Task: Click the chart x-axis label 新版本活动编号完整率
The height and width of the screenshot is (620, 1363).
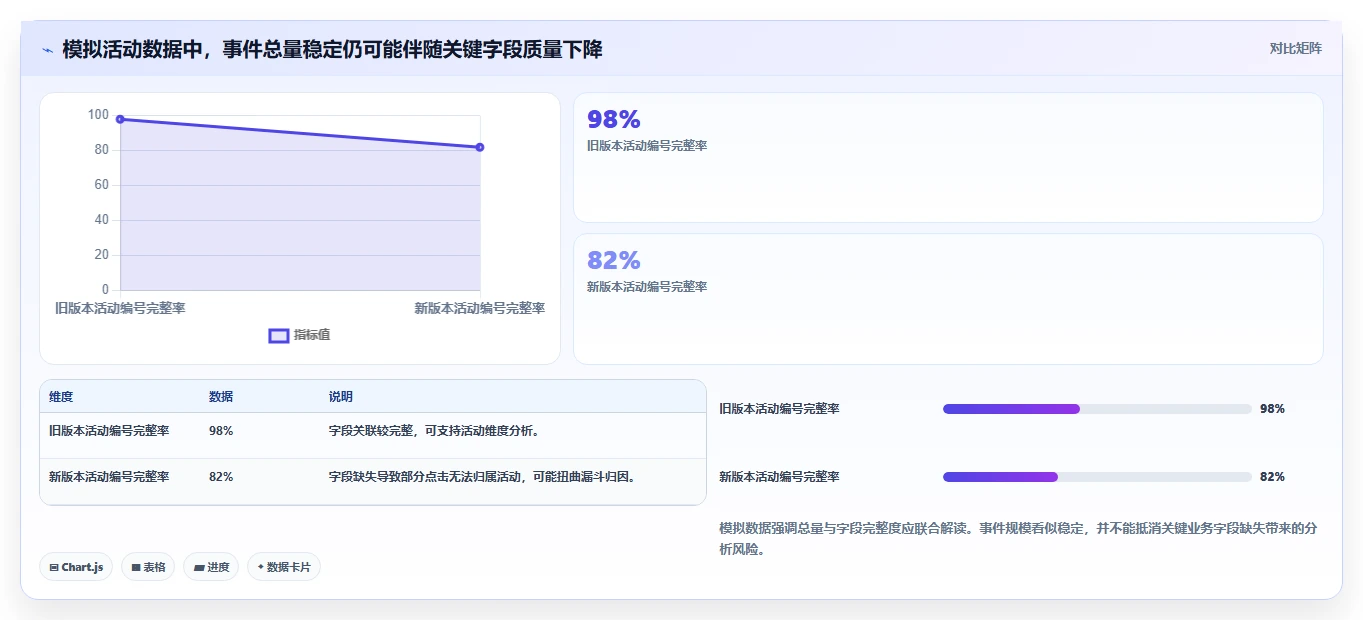Action: pos(480,308)
